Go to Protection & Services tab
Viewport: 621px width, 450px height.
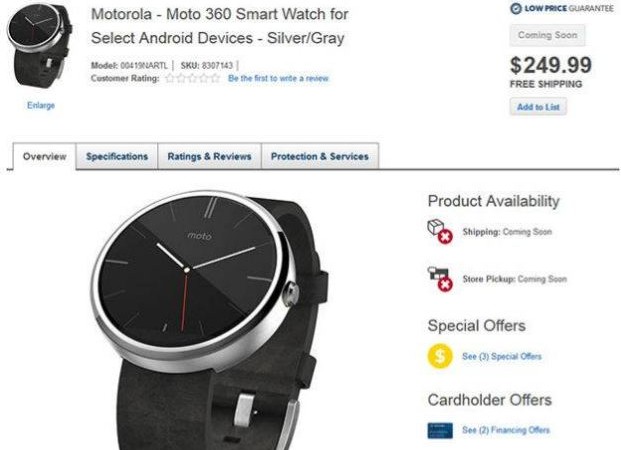coord(320,156)
